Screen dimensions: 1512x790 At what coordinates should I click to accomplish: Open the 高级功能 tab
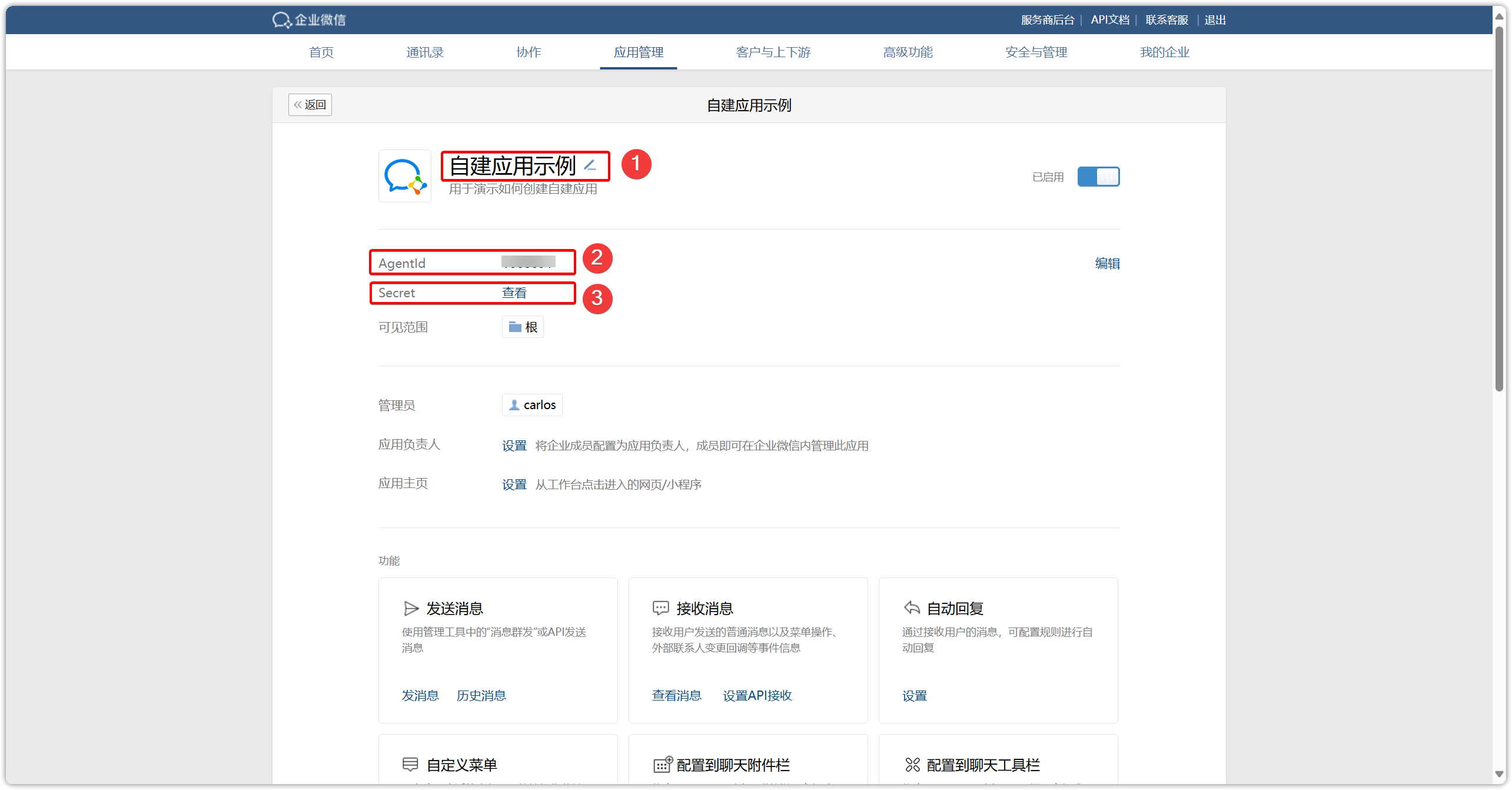click(908, 52)
